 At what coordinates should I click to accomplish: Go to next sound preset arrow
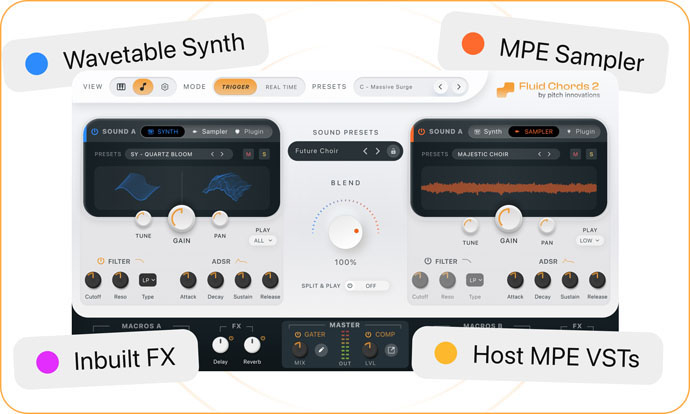377,151
